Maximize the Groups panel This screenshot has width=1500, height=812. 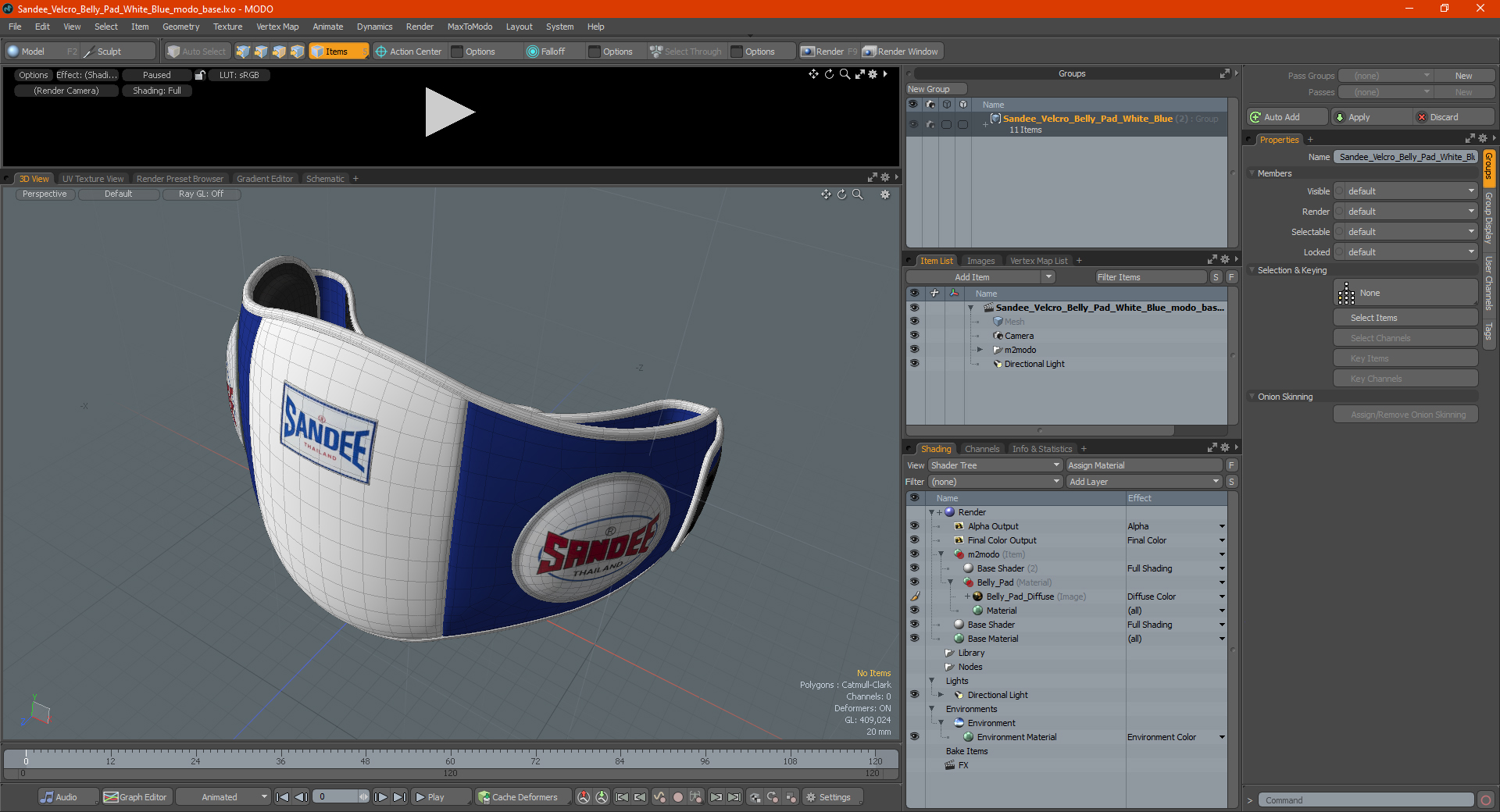pos(1224,73)
